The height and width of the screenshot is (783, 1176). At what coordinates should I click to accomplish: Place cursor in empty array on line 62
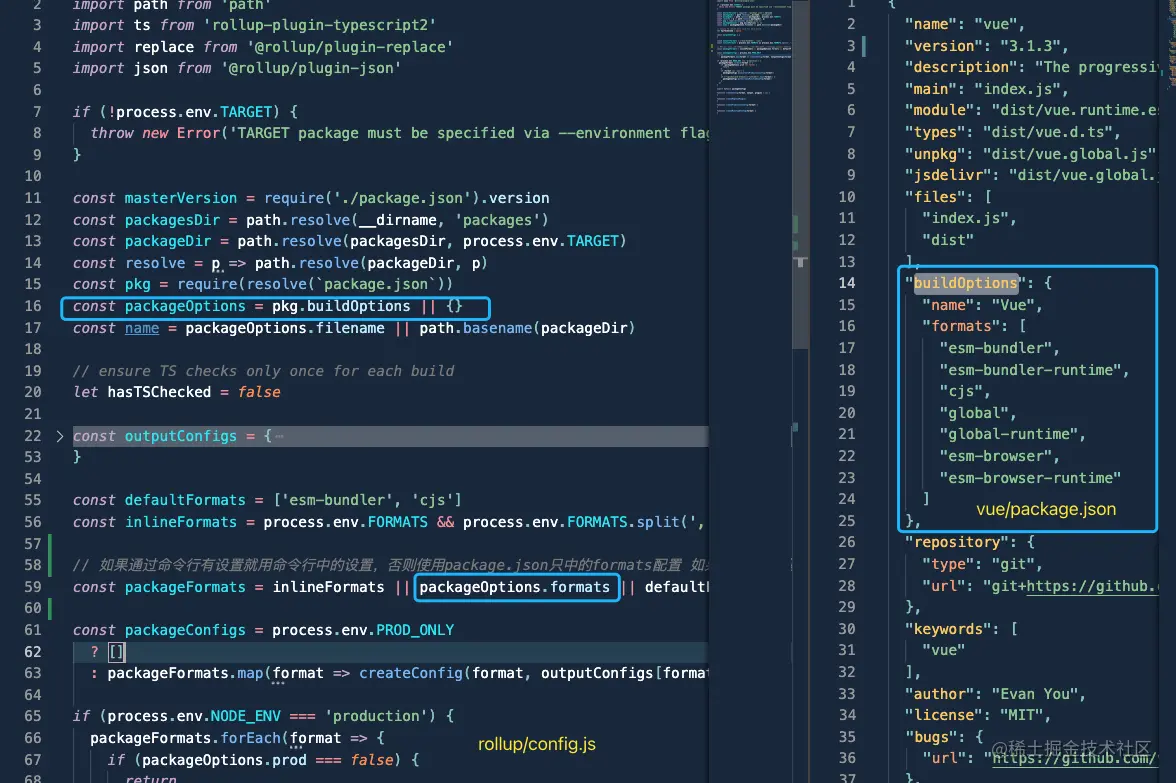coord(116,652)
